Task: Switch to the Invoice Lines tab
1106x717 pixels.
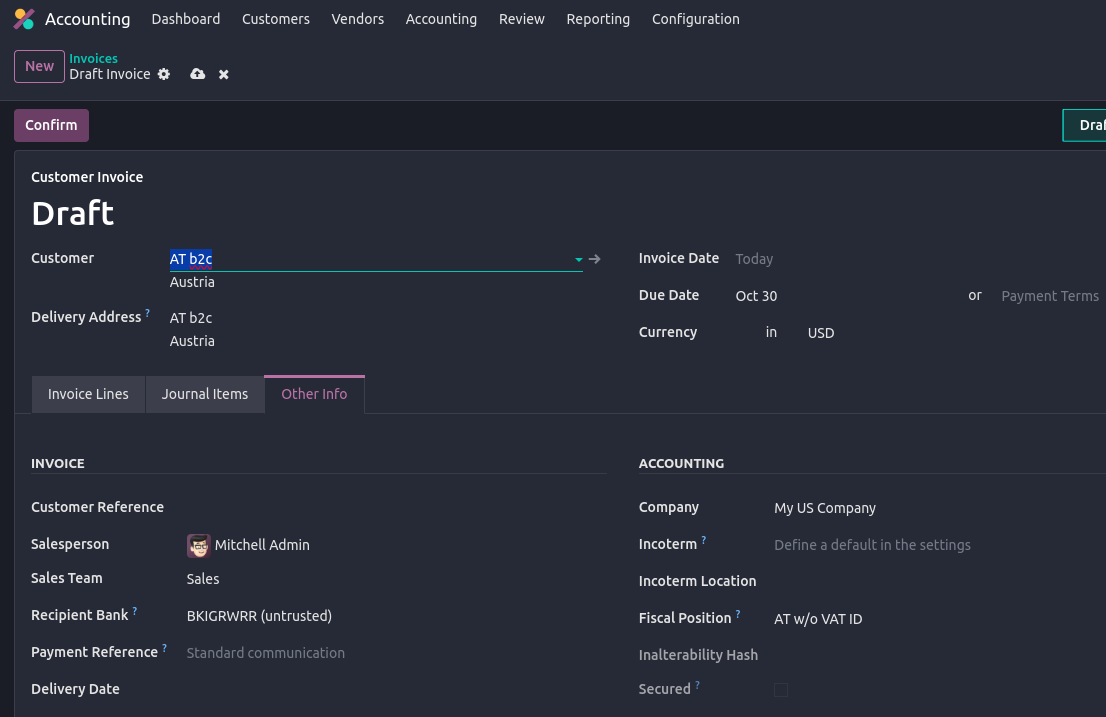Action: pos(88,394)
